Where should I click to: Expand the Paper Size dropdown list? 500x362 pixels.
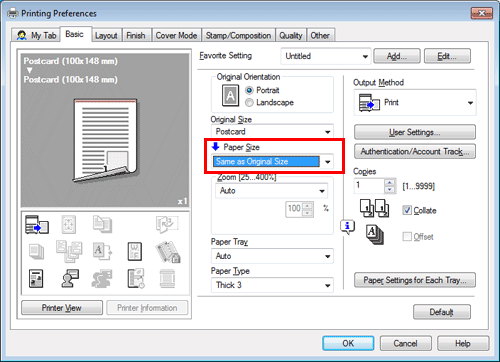(327, 162)
